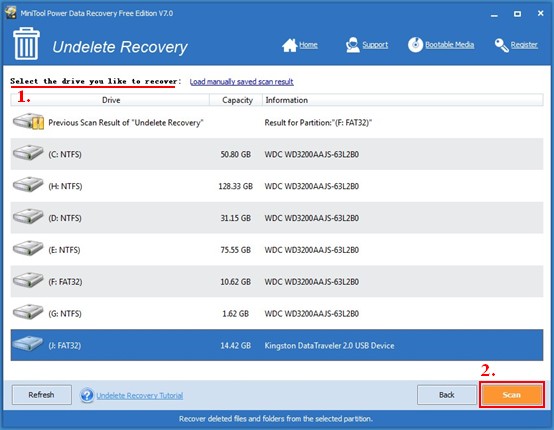Screen dimensions: 554x430
Task: Click the drive icon for E: NTFS
Action: coord(28,248)
